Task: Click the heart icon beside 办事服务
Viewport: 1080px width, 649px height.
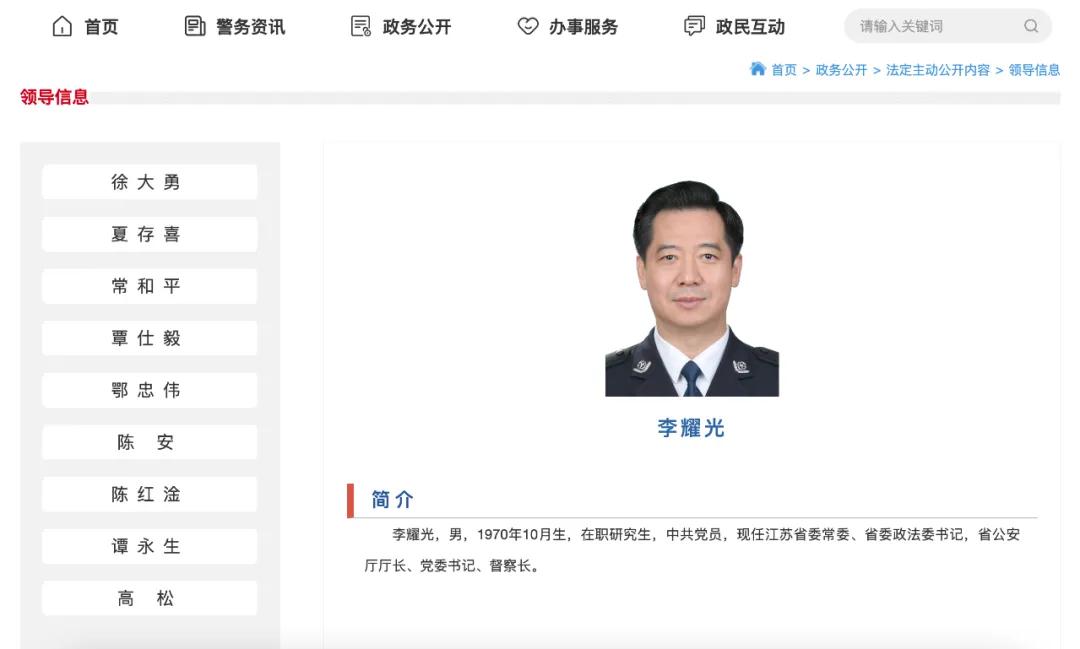Action: pyautogui.click(x=525, y=26)
